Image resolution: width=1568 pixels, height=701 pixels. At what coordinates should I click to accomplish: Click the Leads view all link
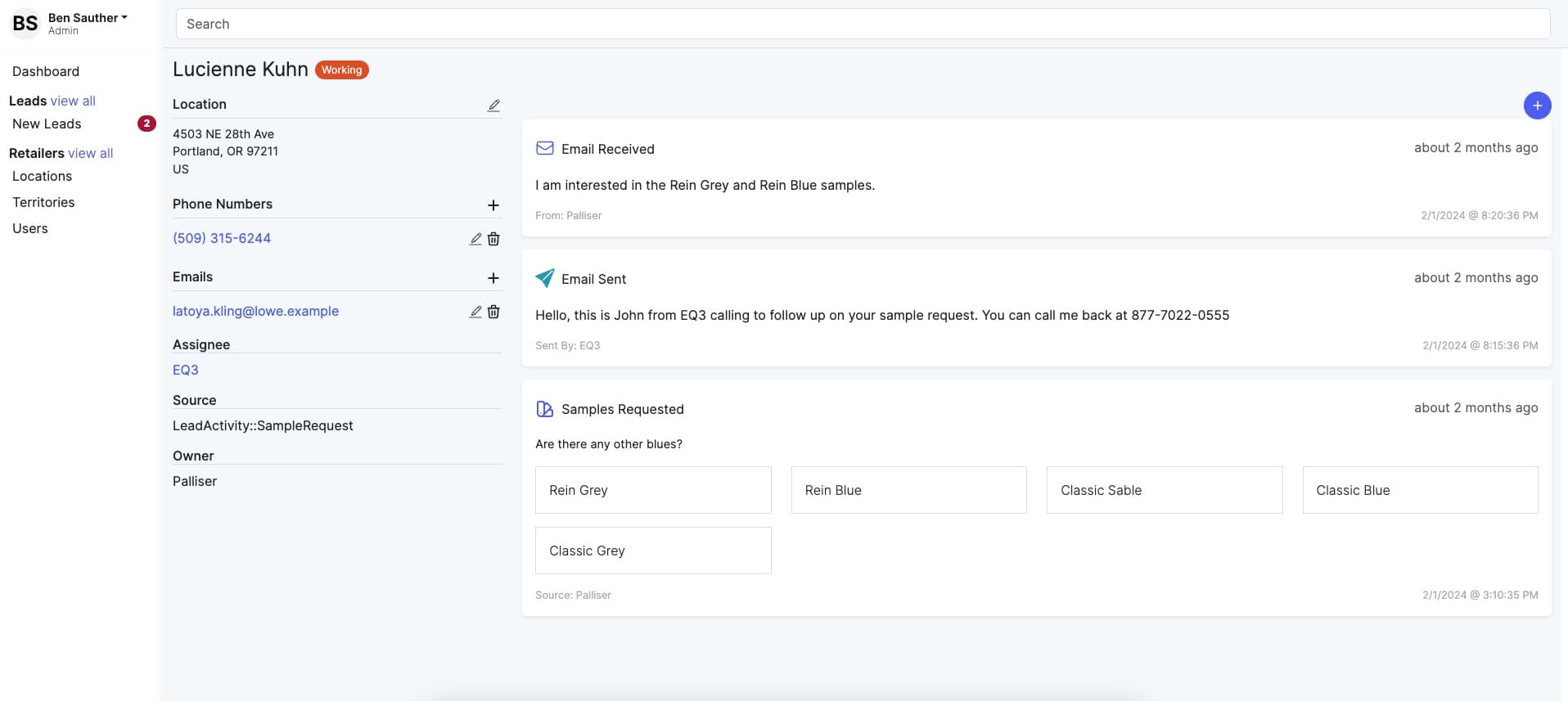[x=73, y=101]
